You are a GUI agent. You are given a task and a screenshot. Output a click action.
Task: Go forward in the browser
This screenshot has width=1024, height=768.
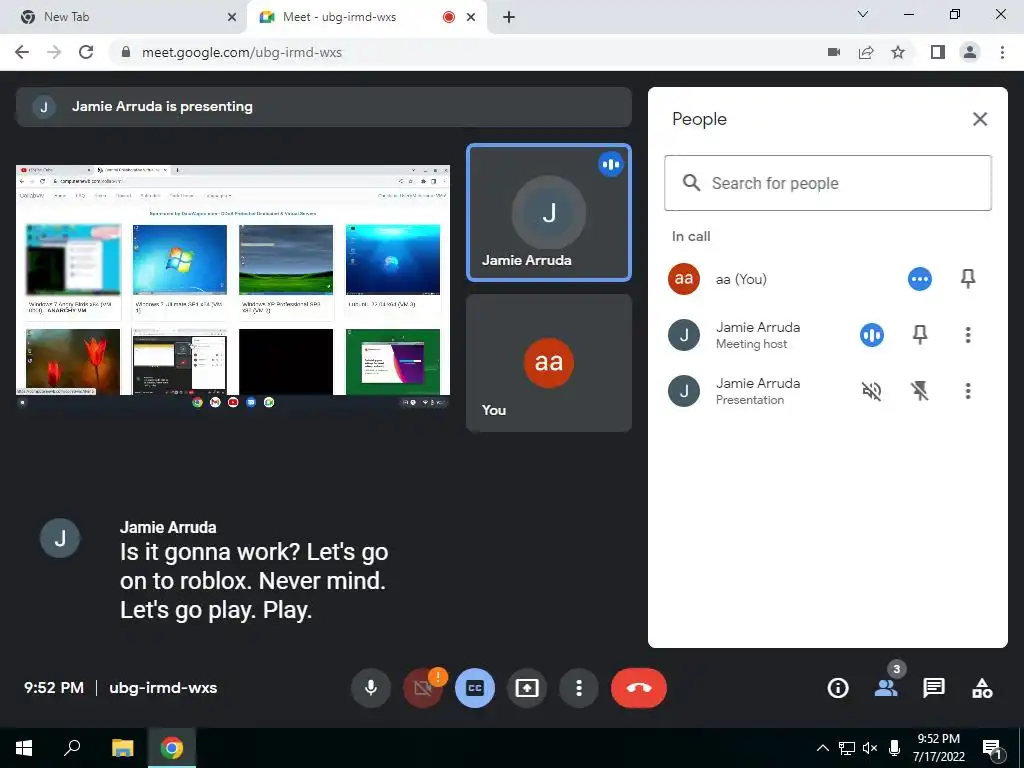point(54,52)
